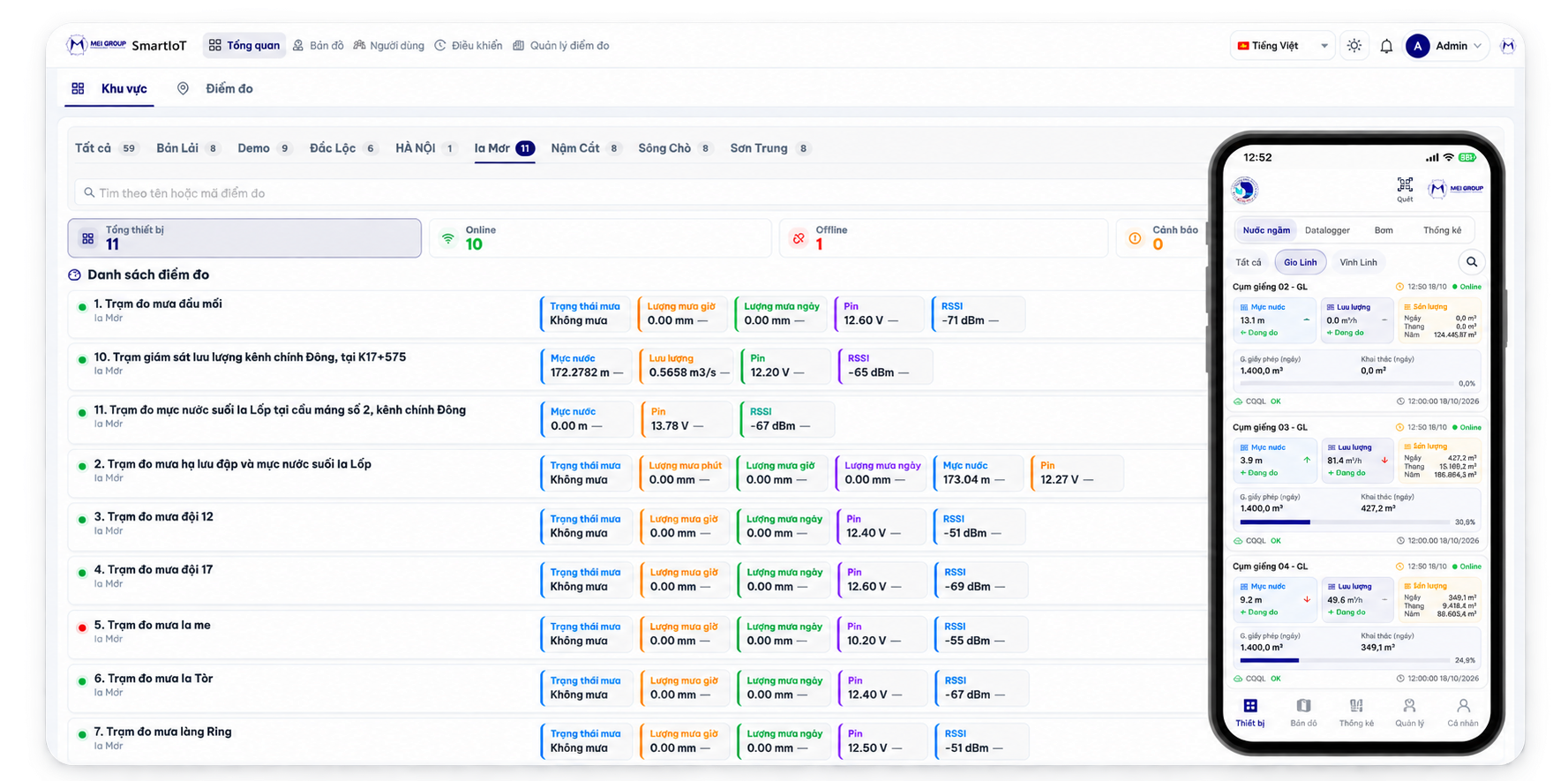
Task: Click the MEI GROUP SmartIoT logo
Action: click(126, 45)
